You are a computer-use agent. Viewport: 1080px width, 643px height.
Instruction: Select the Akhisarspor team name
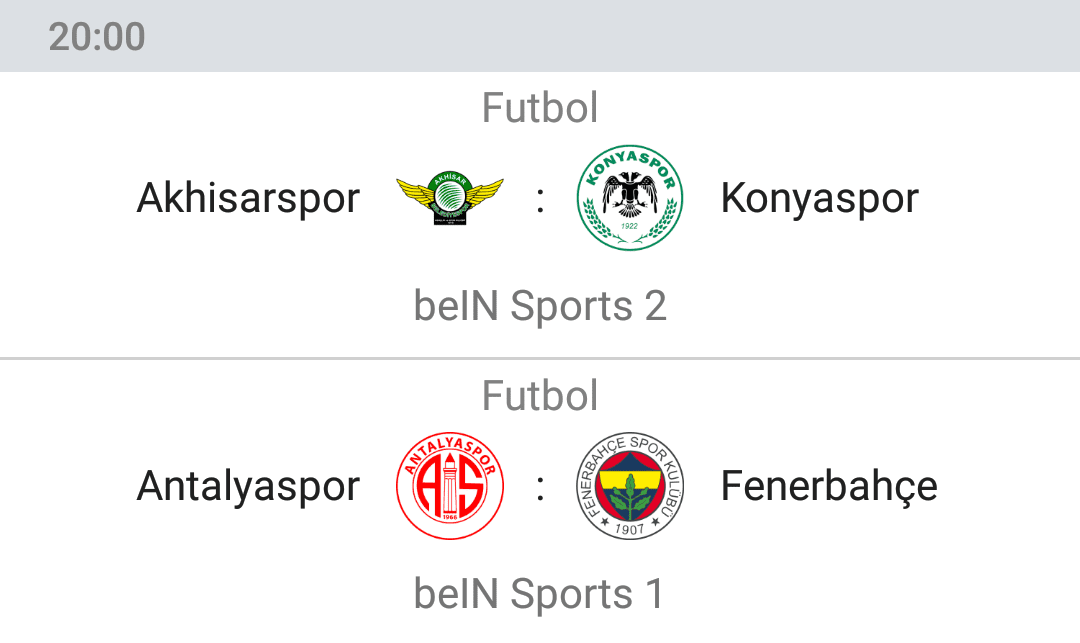[248, 198]
